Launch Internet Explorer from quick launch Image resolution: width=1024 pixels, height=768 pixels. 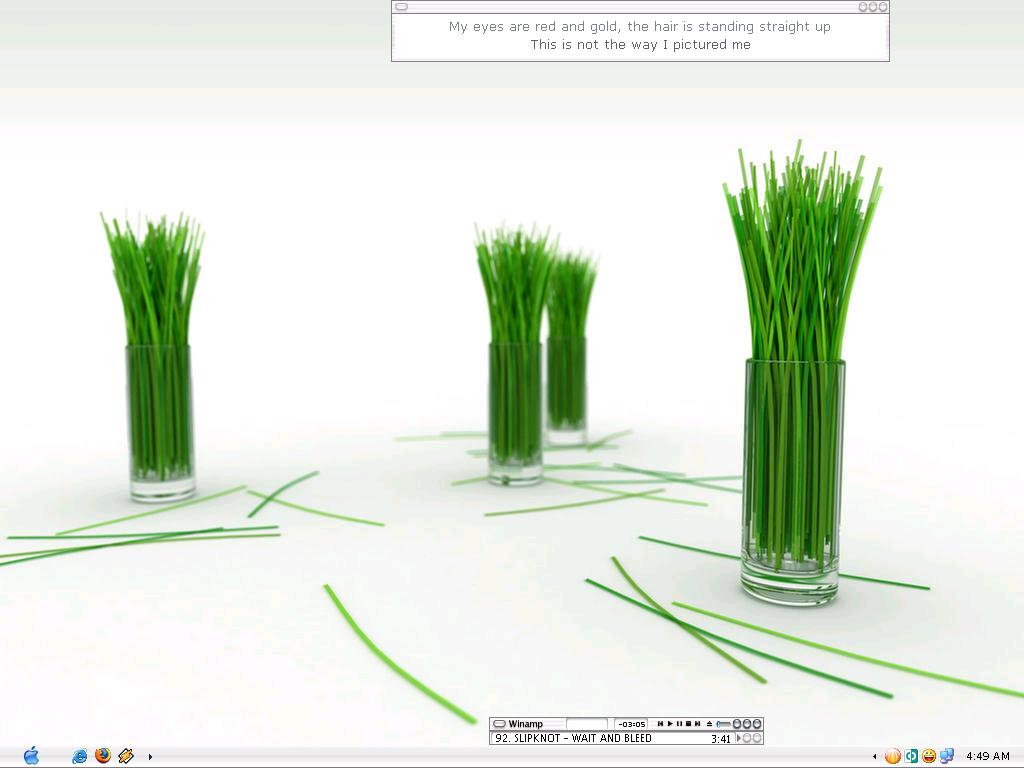coord(79,756)
